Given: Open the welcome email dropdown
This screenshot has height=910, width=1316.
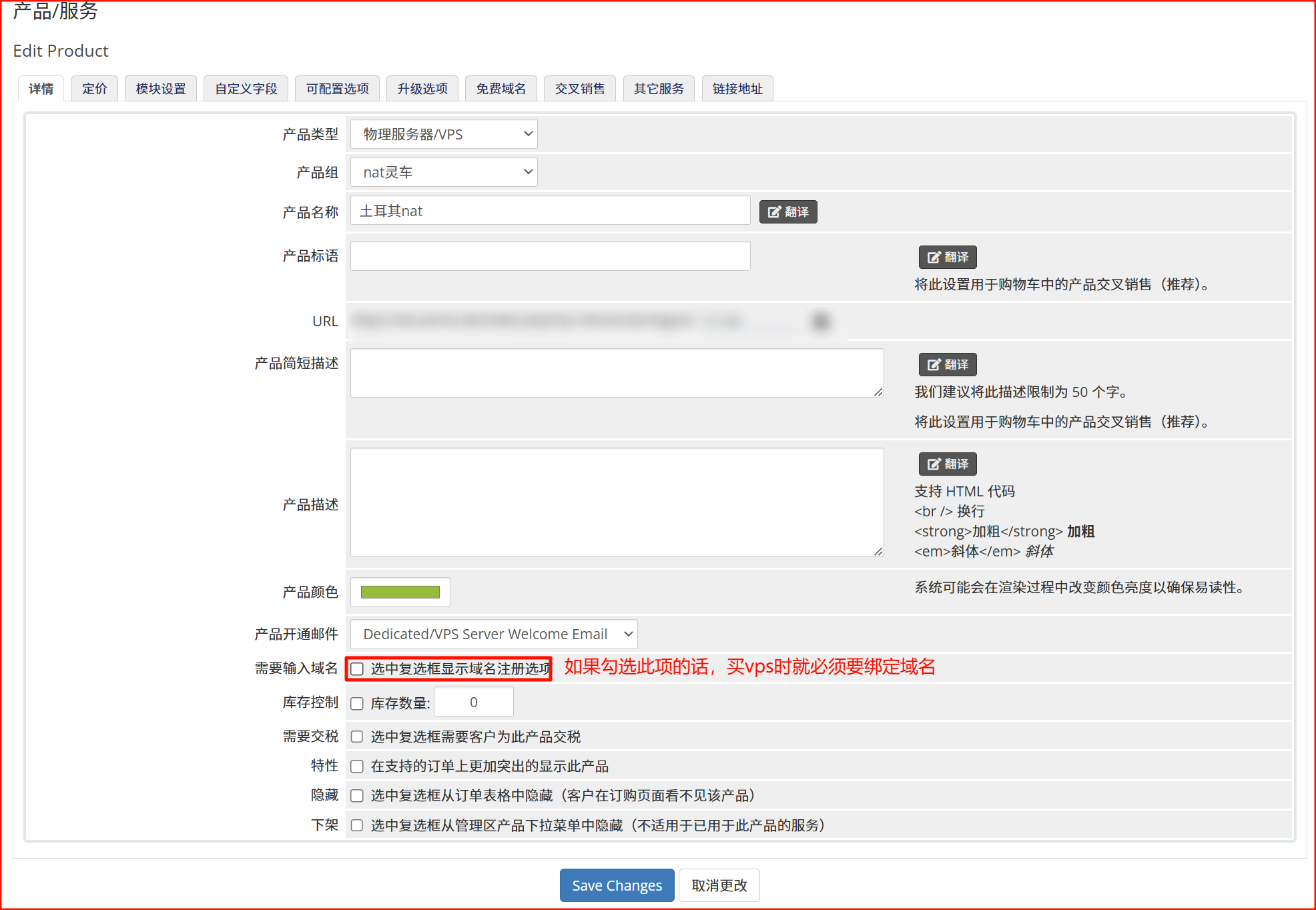Looking at the screenshot, I should tap(494, 634).
